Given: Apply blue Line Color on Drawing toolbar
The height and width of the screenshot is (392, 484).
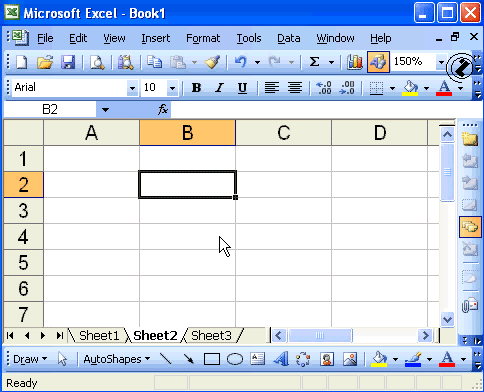Looking at the screenshot, I should (x=413, y=359).
